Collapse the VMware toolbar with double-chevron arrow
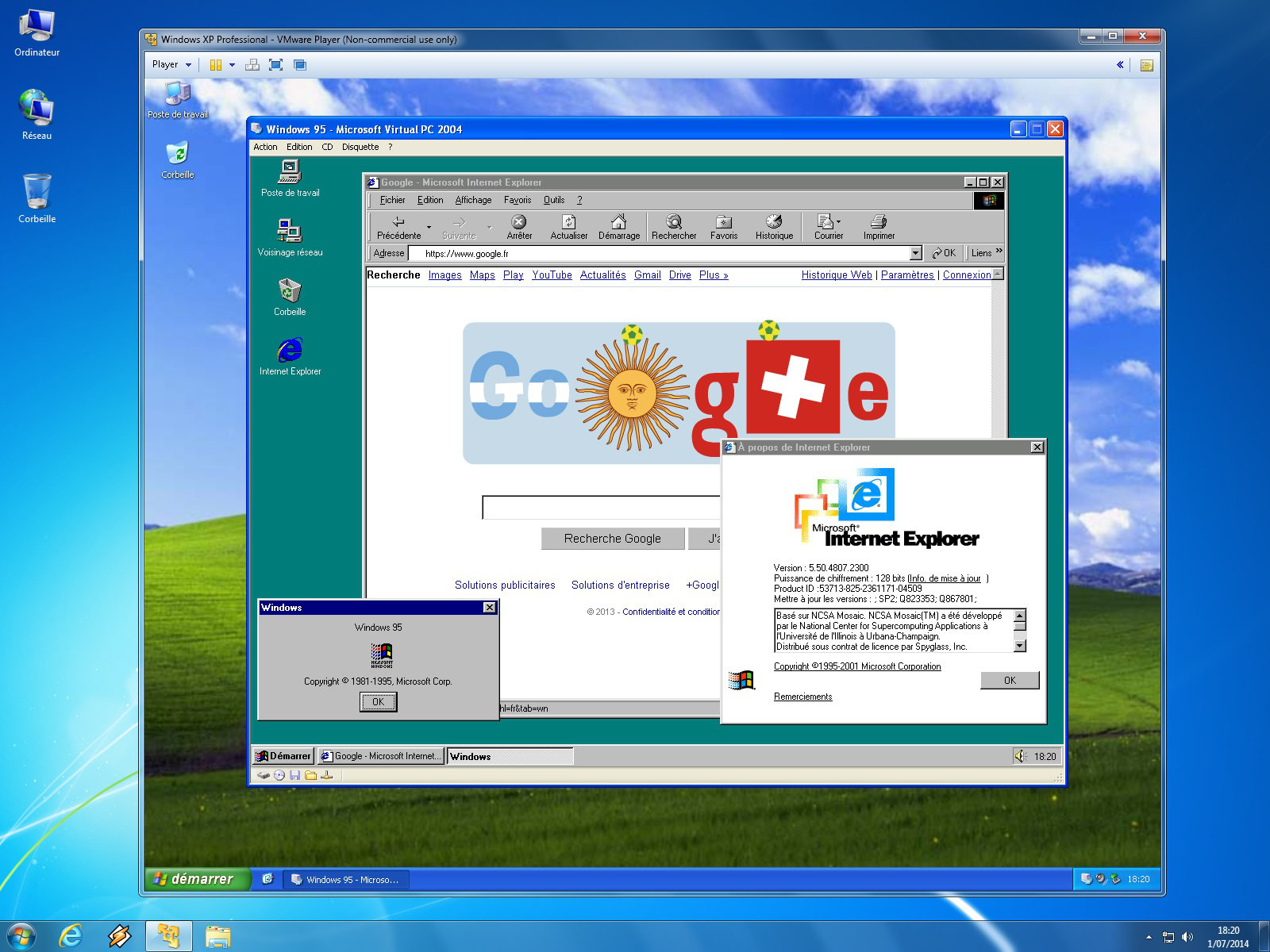The image size is (1270, 952). pos(1120,65)
